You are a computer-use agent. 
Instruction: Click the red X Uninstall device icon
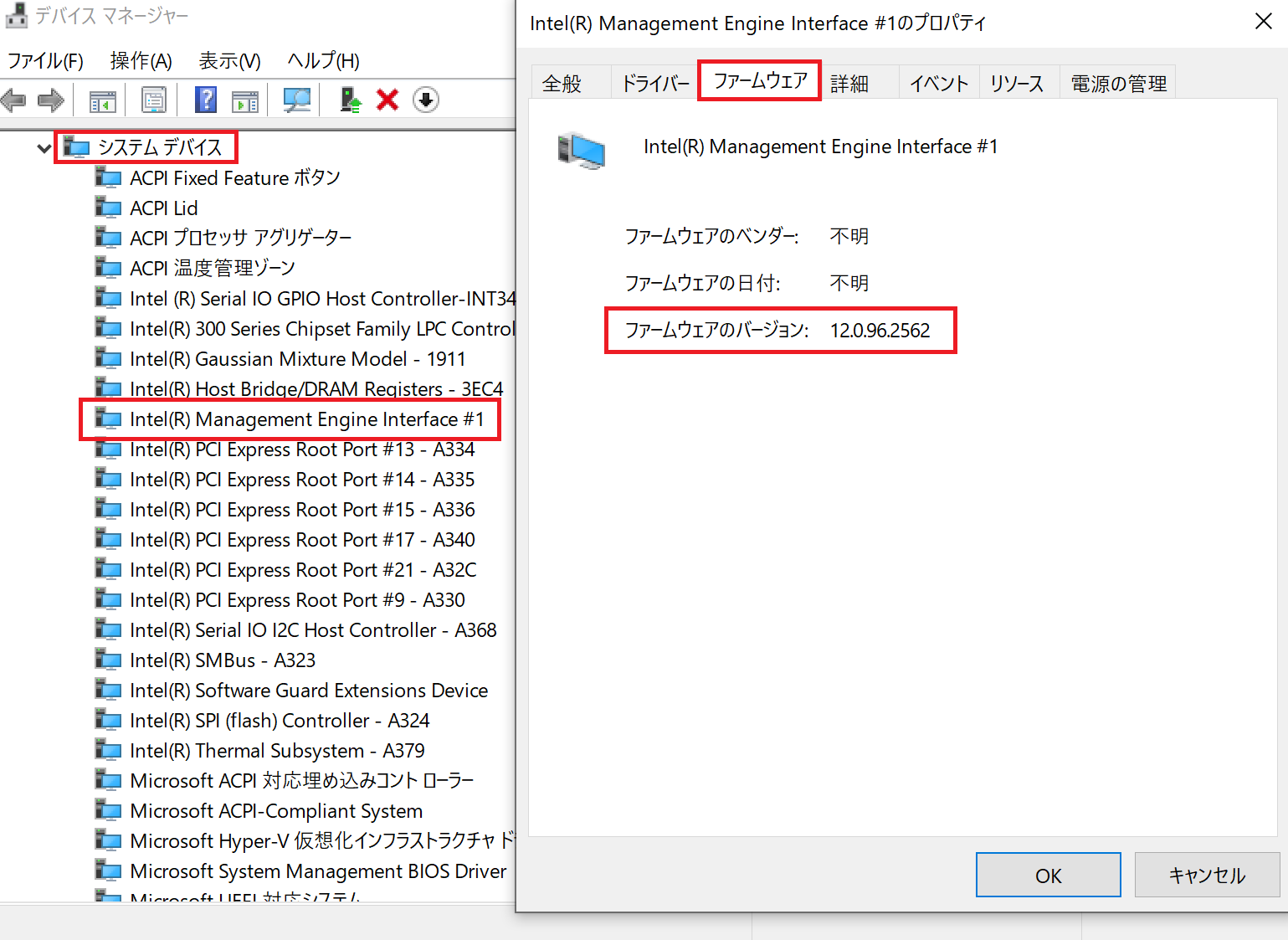(387, 100)
